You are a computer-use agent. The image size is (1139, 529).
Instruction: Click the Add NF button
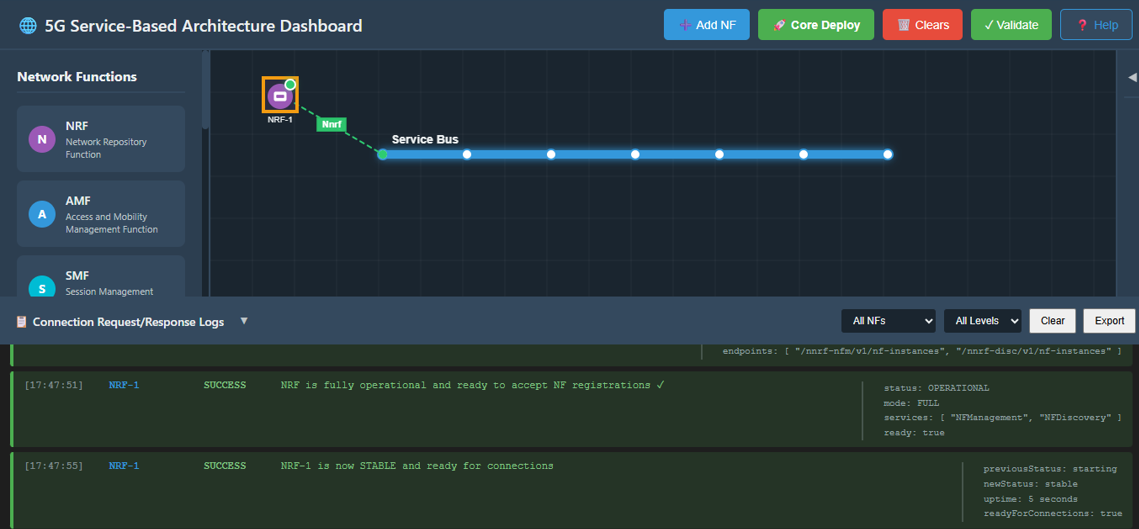click(706, 25)
